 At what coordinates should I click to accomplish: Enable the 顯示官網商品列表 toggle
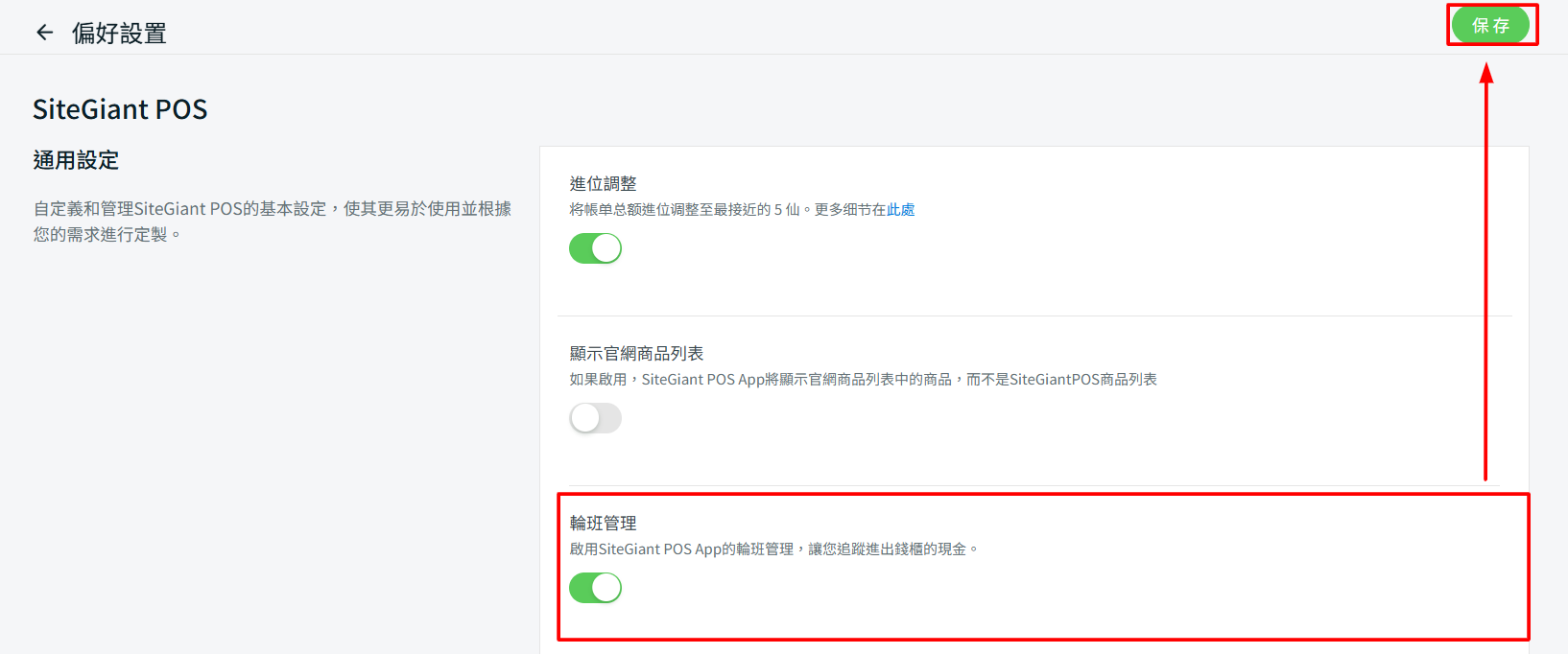pyautogui.click(x=595, y=418)
